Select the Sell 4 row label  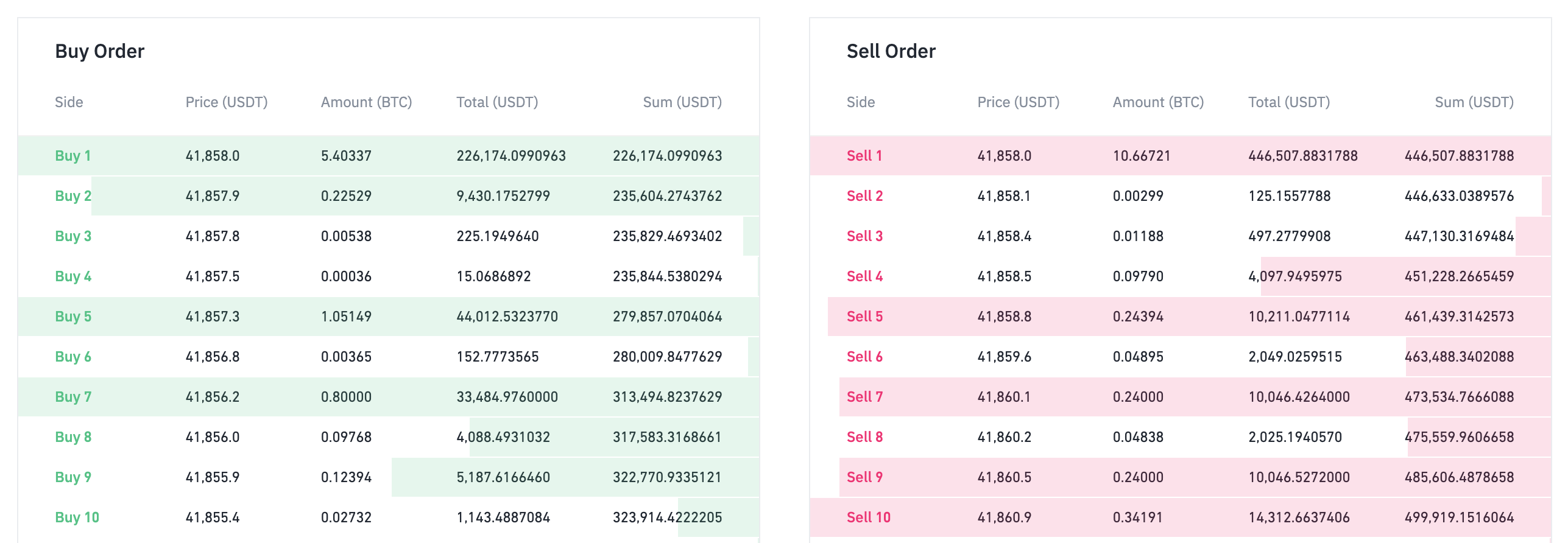tap(864, 276)
